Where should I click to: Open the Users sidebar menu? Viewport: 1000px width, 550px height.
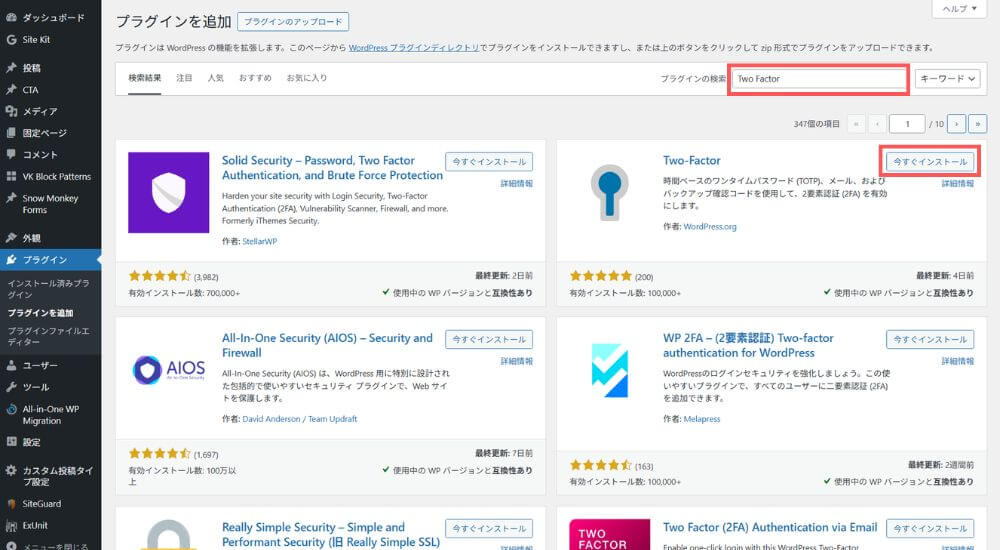click(40, 365)
